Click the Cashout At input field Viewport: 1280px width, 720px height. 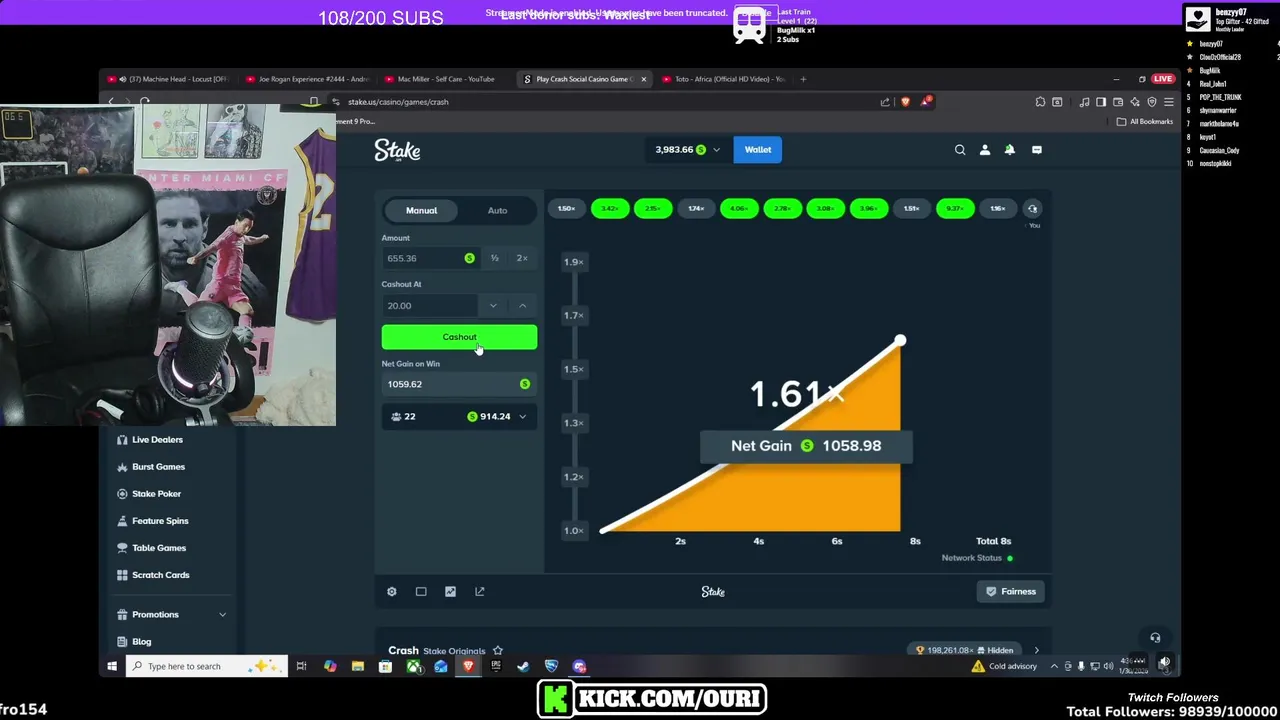click(x=428, y=306)
